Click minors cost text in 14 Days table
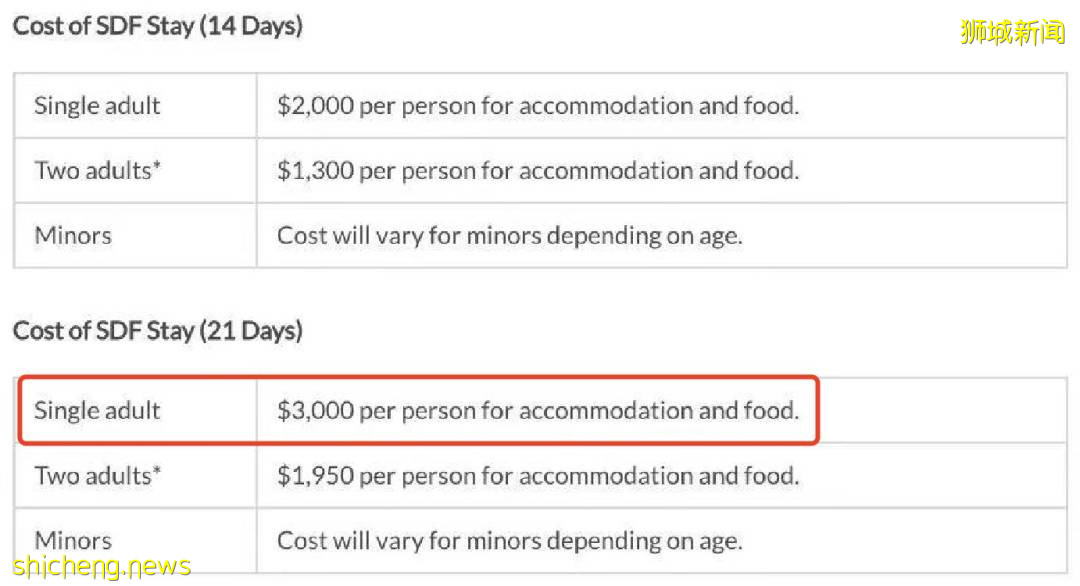Image resolution: width=1080 pixels, height=586 pixels. click(x=509, y=236)
